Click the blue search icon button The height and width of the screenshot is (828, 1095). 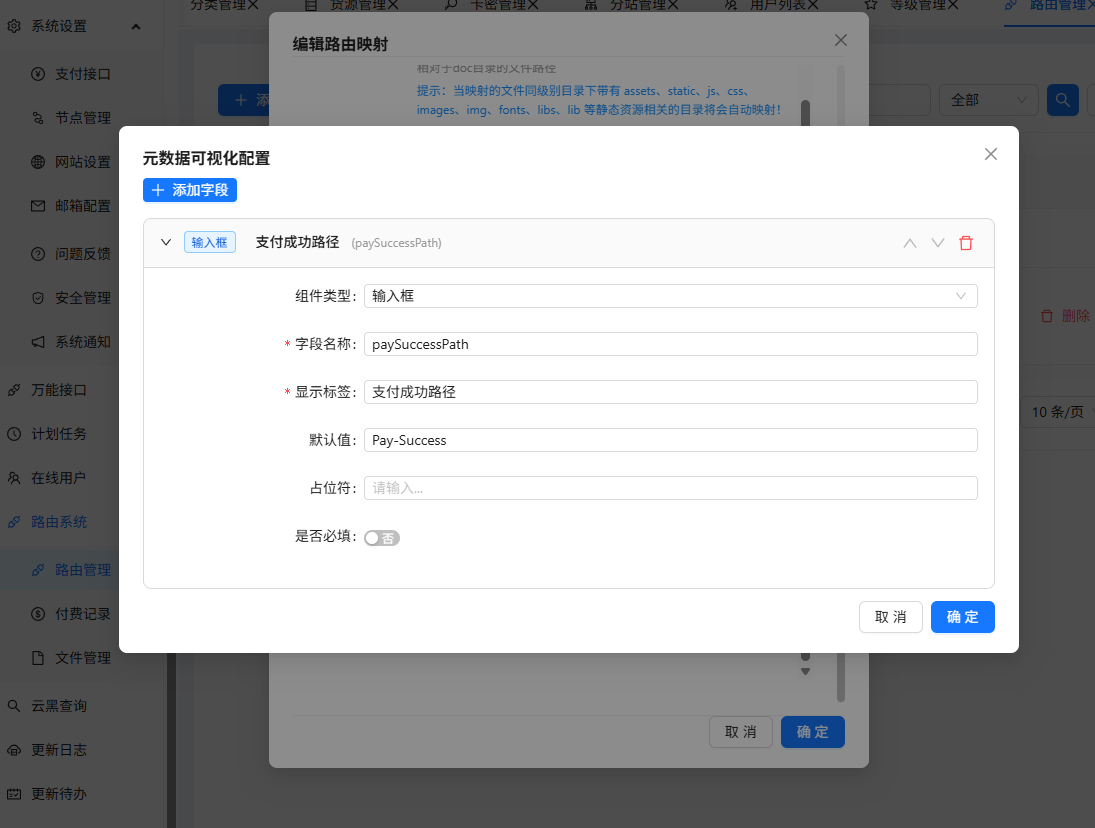tap(1062, 100)
